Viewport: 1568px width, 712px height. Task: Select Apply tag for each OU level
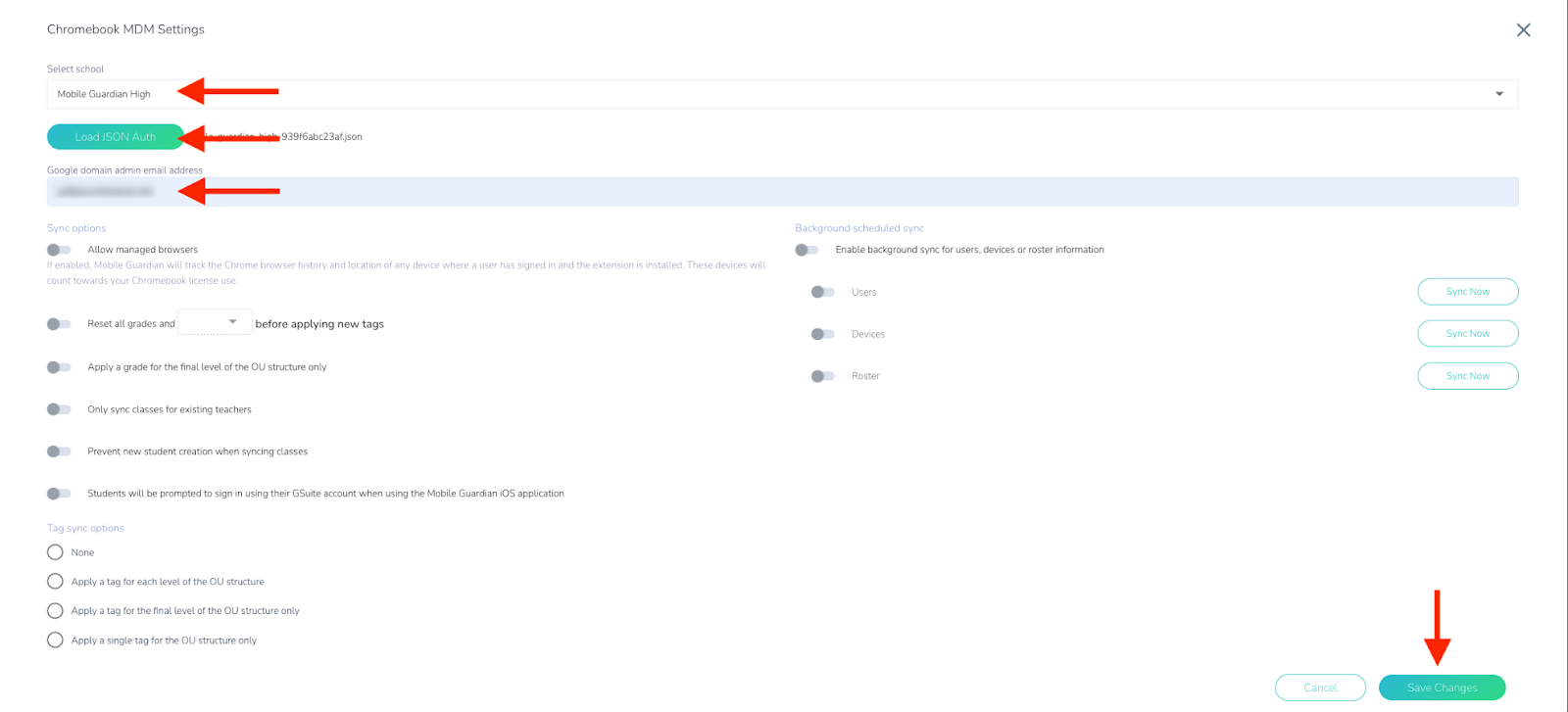(55, 582)
